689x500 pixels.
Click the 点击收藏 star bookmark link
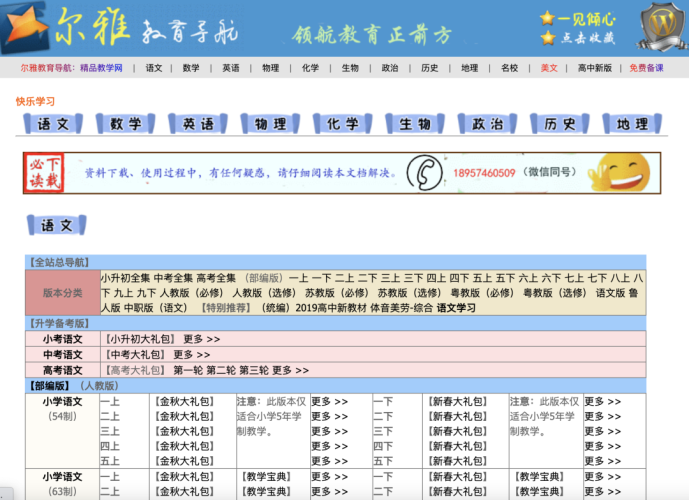(x=579, y=38)
